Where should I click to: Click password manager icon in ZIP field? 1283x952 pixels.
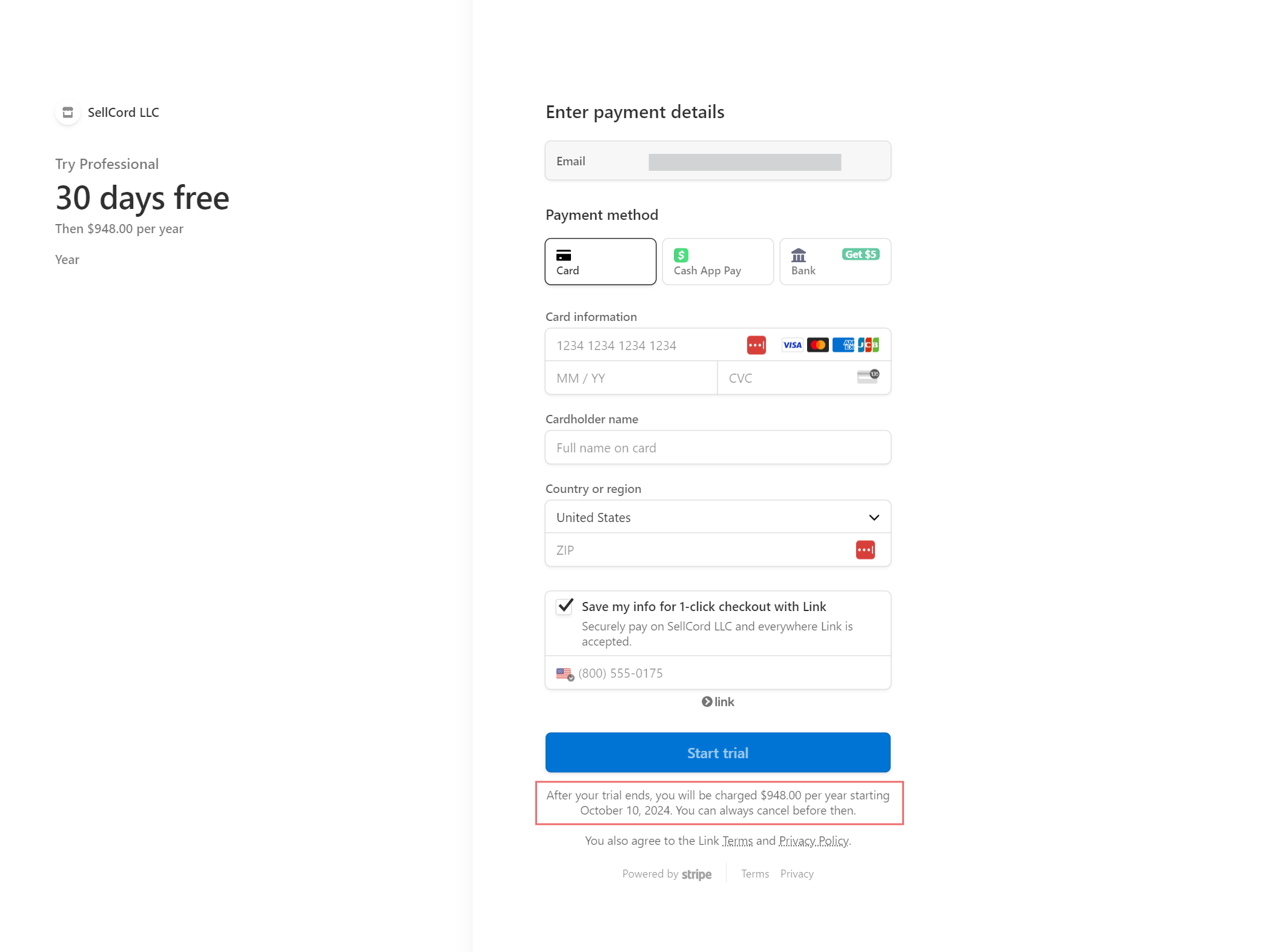tap(865, 550)
